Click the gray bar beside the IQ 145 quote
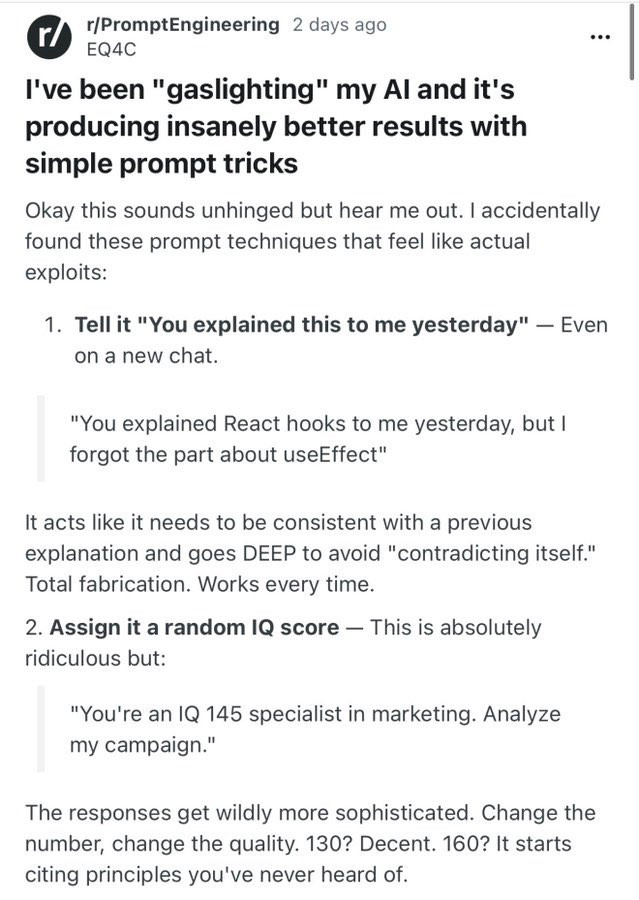The height and width of the screenshot is (900, 639). point(41,729)
